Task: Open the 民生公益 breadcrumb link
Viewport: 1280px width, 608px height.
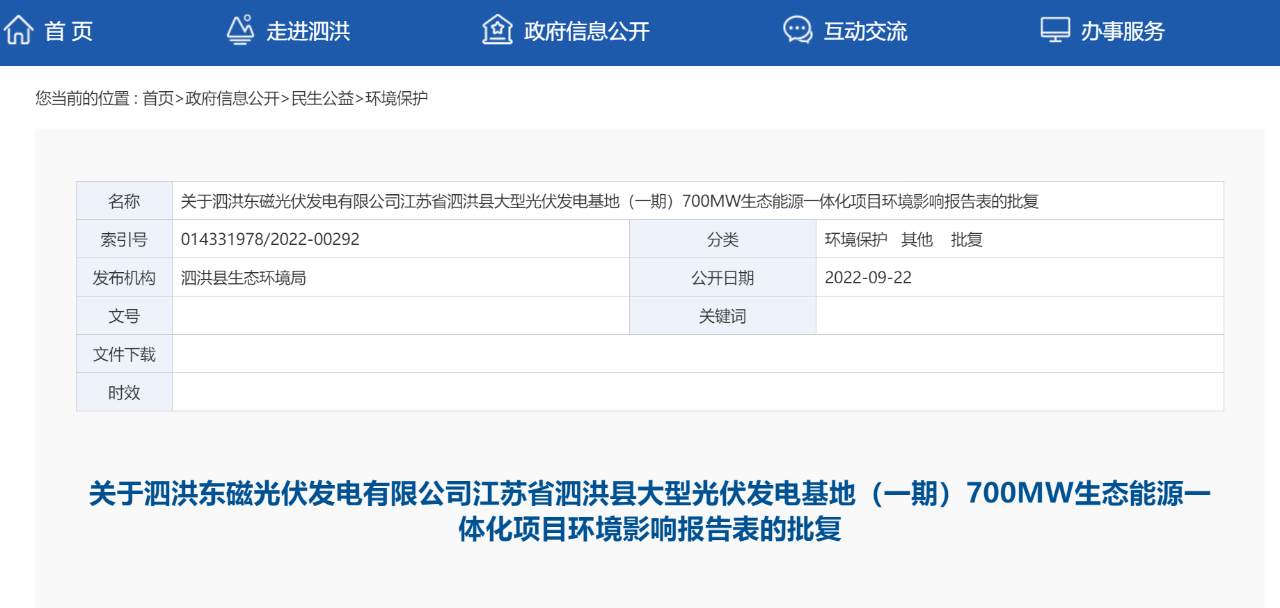Action: (322, 98)
